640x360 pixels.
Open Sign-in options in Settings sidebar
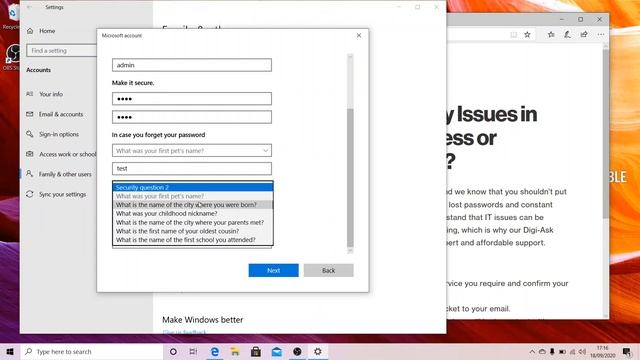[53, 134]
